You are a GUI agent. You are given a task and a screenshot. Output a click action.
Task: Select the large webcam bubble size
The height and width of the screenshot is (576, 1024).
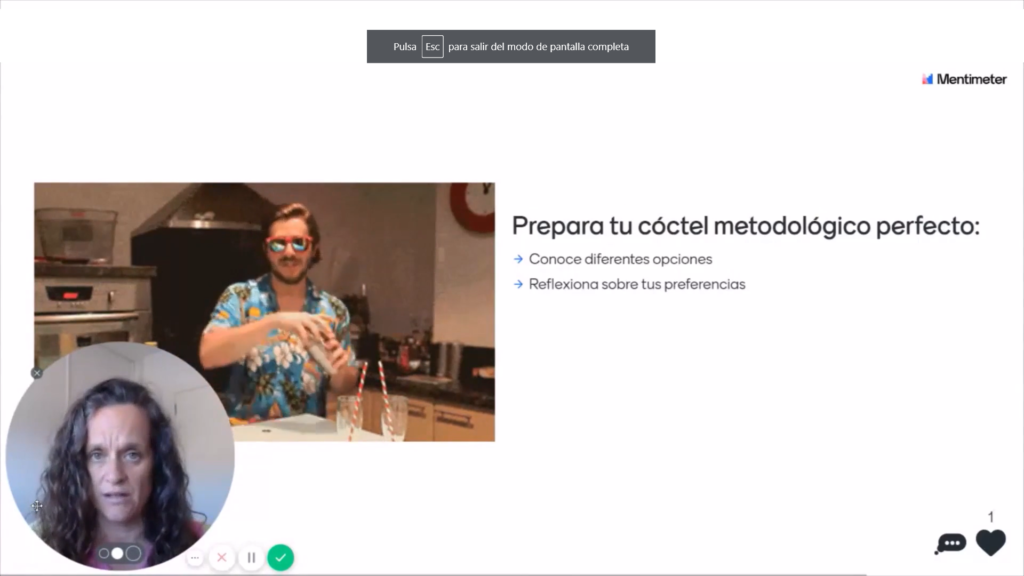click(133, 553)
